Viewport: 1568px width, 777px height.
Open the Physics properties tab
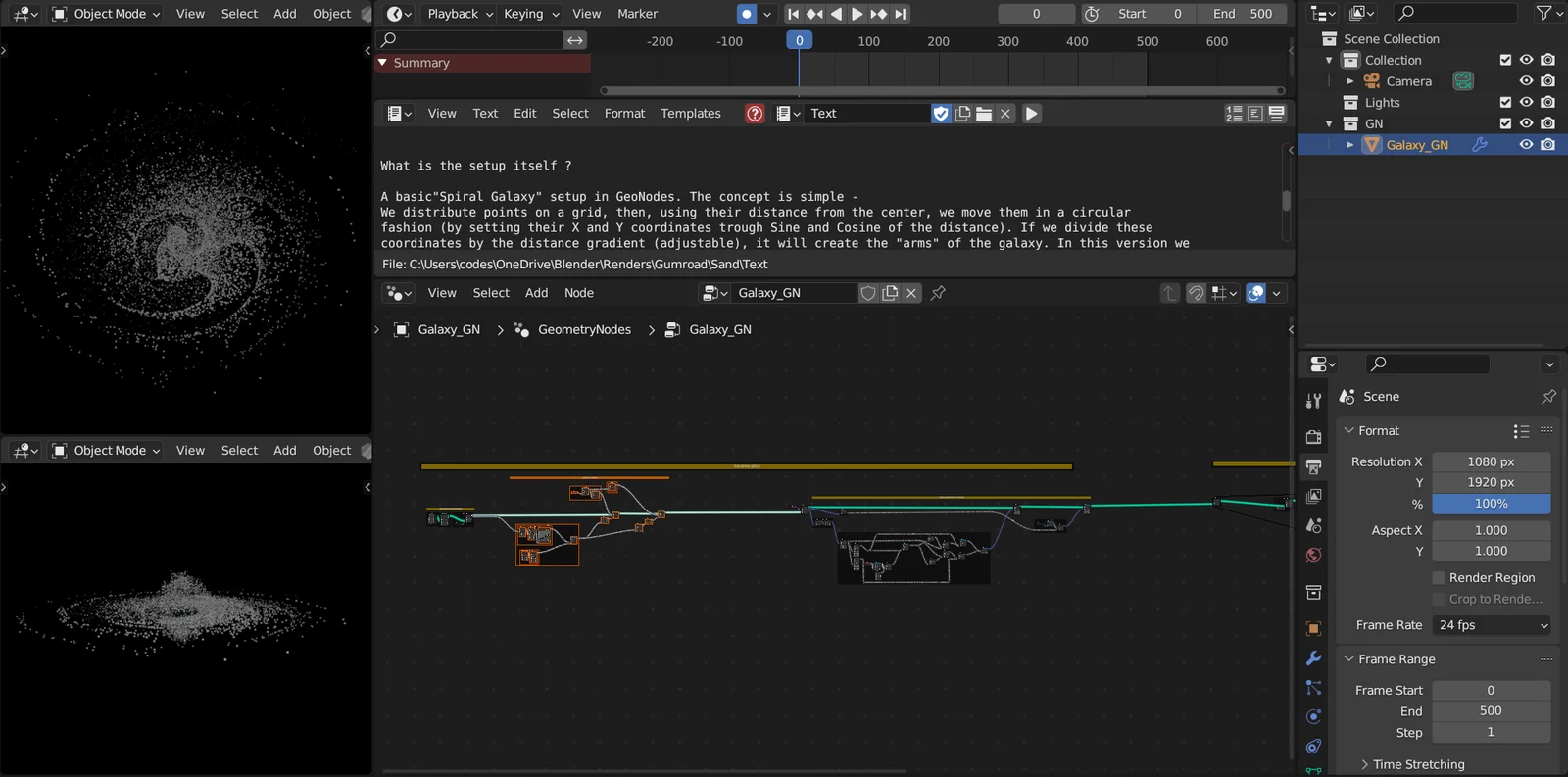click(1314, 716)
